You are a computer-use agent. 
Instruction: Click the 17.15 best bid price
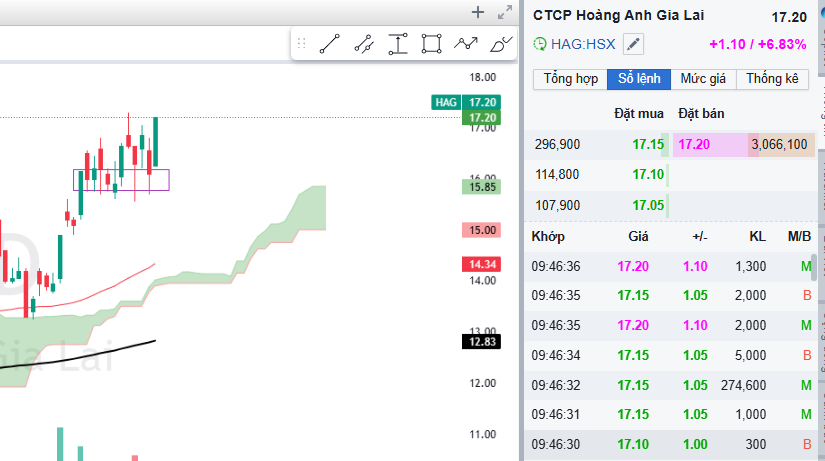tap(648, 145)
